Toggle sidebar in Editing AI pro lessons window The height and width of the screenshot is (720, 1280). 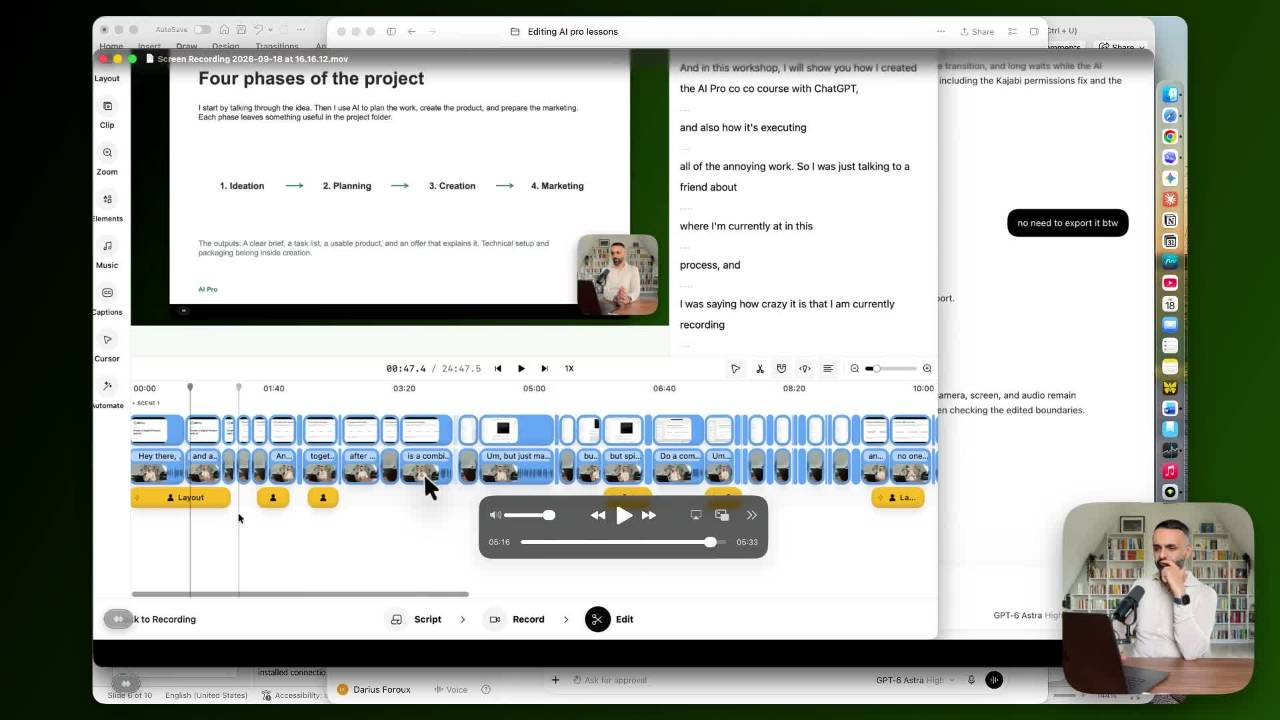coord(391,31)
